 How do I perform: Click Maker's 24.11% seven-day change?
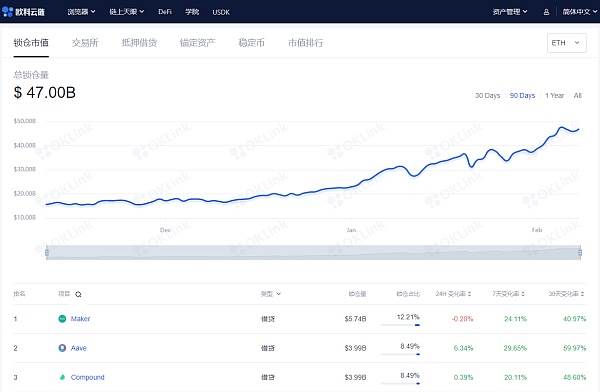pos(515,318)
